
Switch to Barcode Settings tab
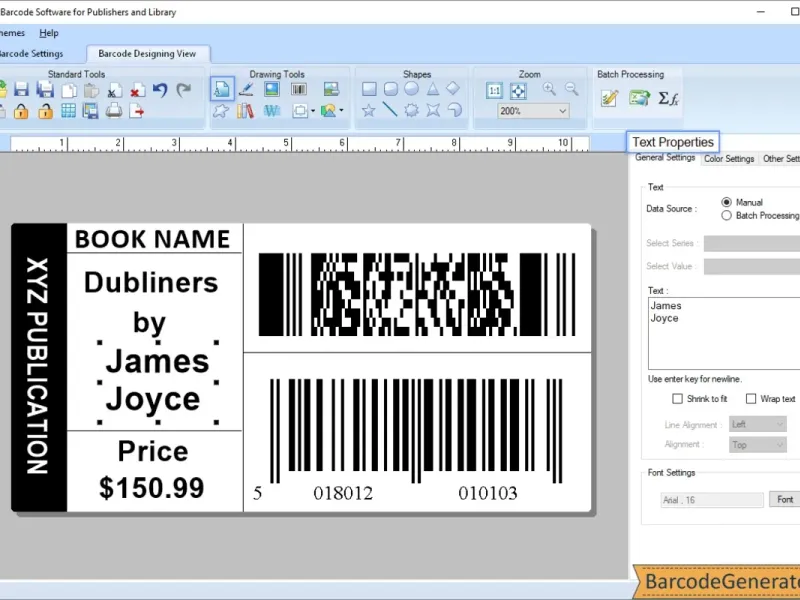click(31, 54)
